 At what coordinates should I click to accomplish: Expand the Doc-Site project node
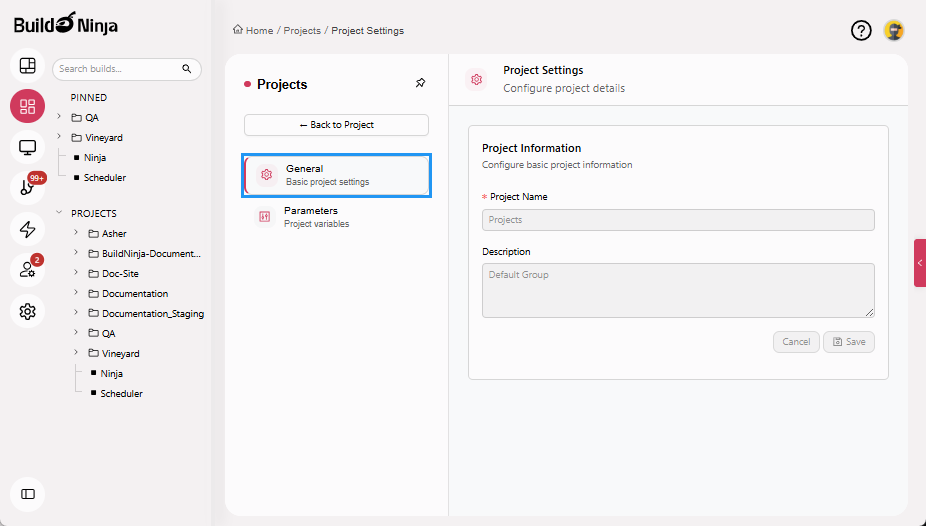(76, 273)
